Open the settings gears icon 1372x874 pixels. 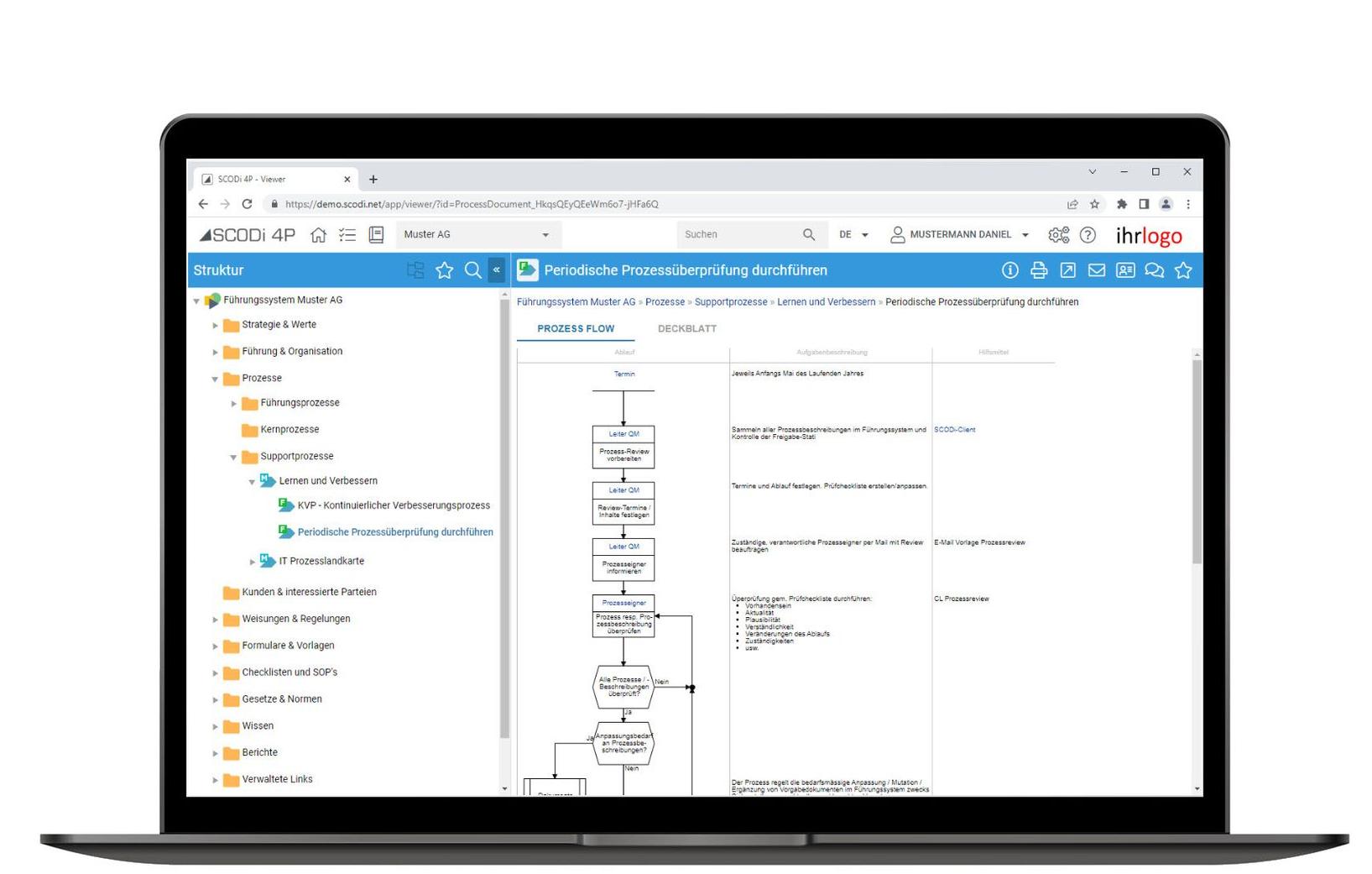1059,235
